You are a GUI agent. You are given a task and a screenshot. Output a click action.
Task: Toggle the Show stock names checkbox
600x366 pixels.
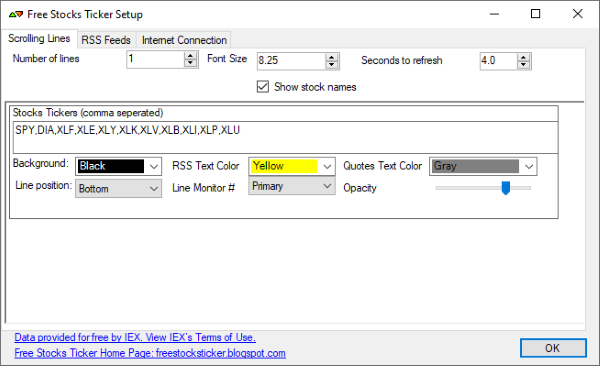tap(262, 87)
